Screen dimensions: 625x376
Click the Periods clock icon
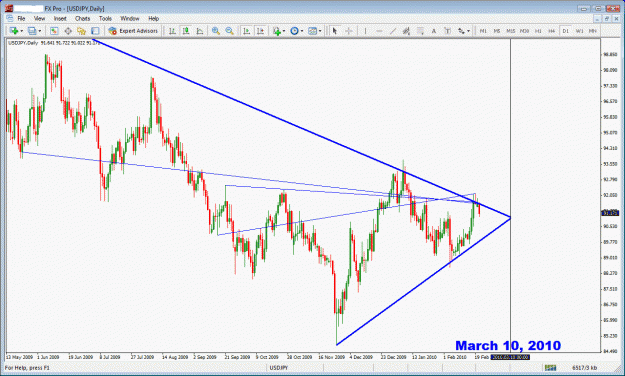click(294, 31)
